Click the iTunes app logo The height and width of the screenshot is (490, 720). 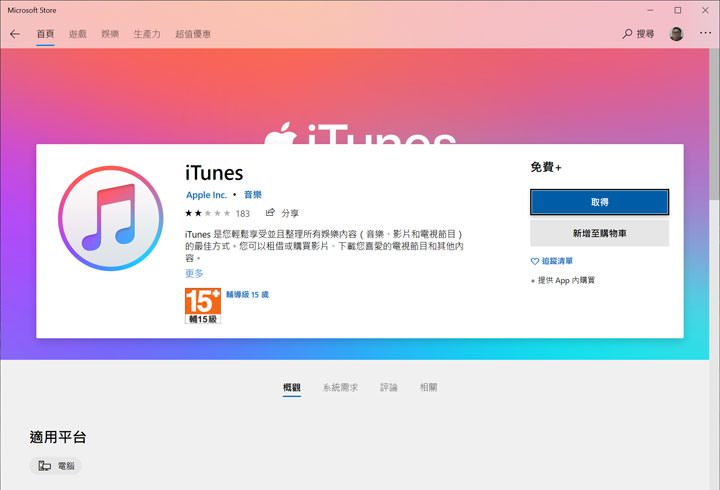[x=111, y=218]
